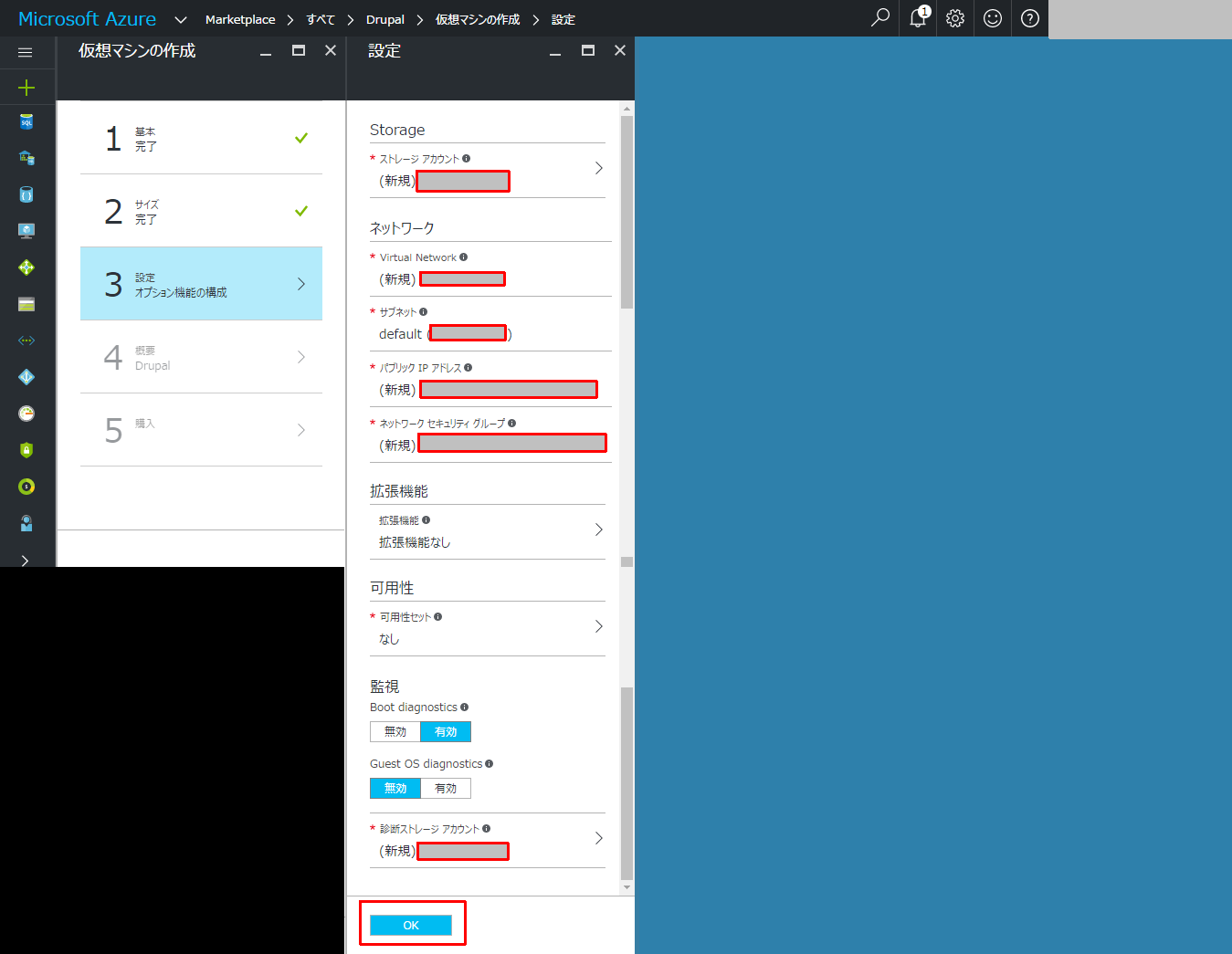
Task: Open the Security Center shield icon
Action: click(26, 450)
